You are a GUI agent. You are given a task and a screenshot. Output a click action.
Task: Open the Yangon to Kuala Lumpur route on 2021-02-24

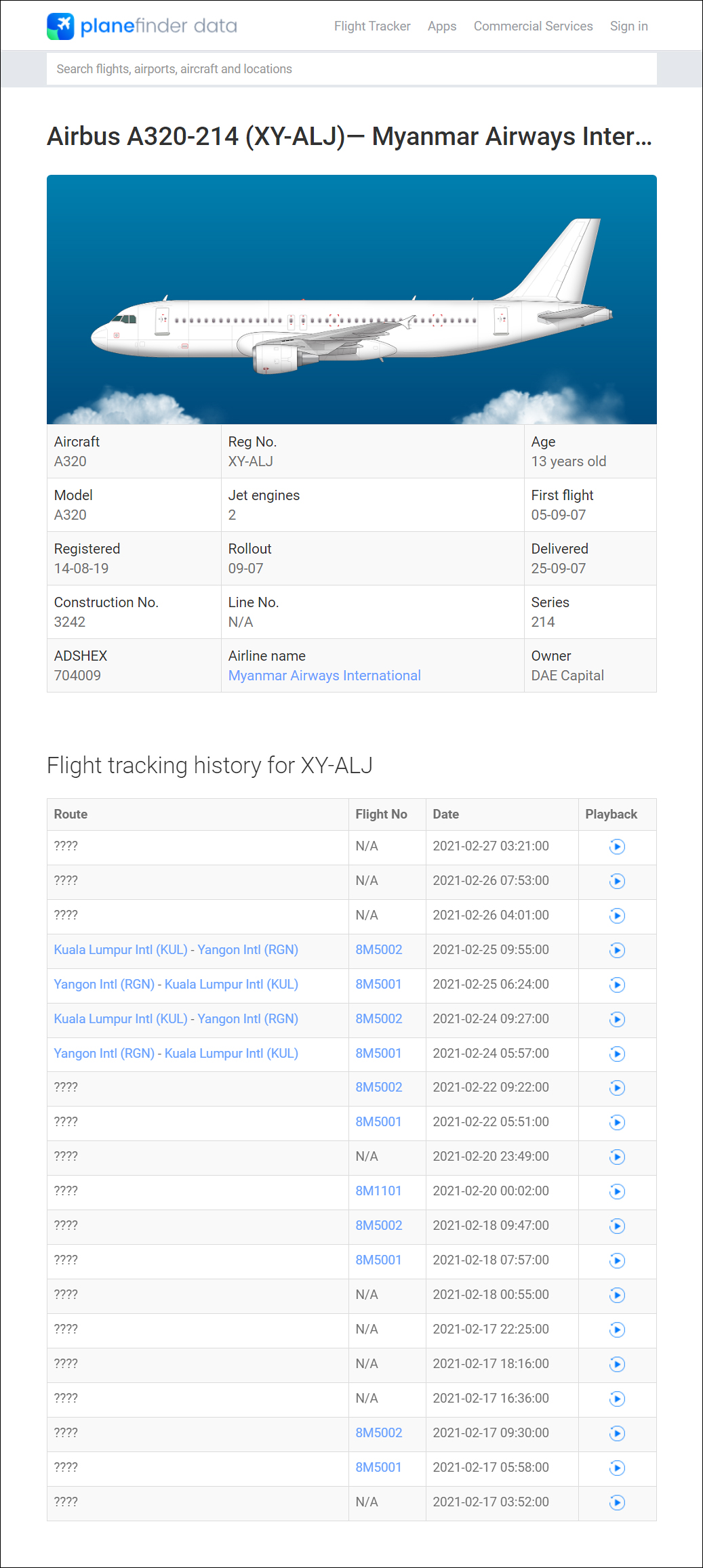pos(176,1054)
